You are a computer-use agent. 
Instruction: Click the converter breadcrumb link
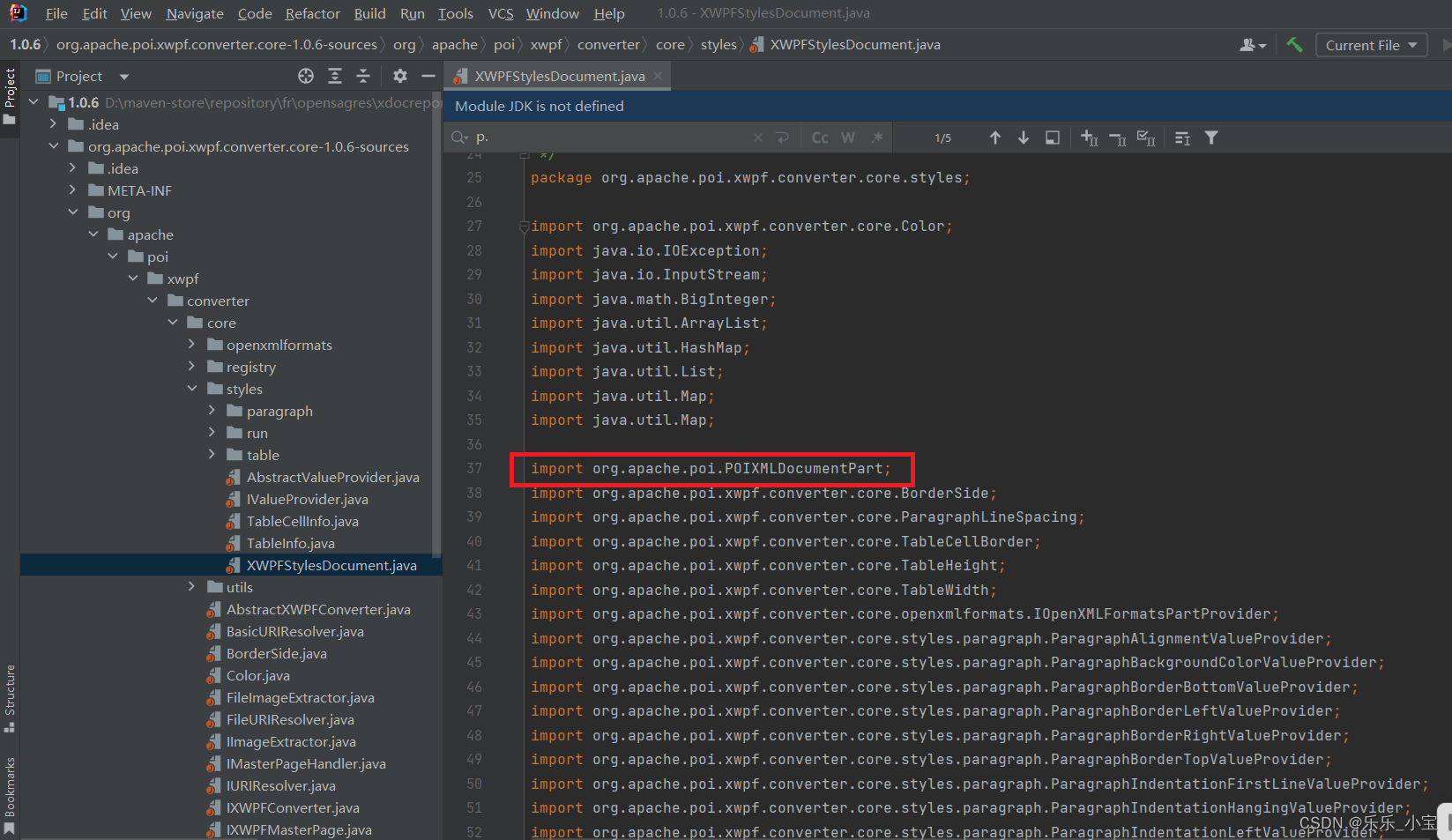pos(610,44)
